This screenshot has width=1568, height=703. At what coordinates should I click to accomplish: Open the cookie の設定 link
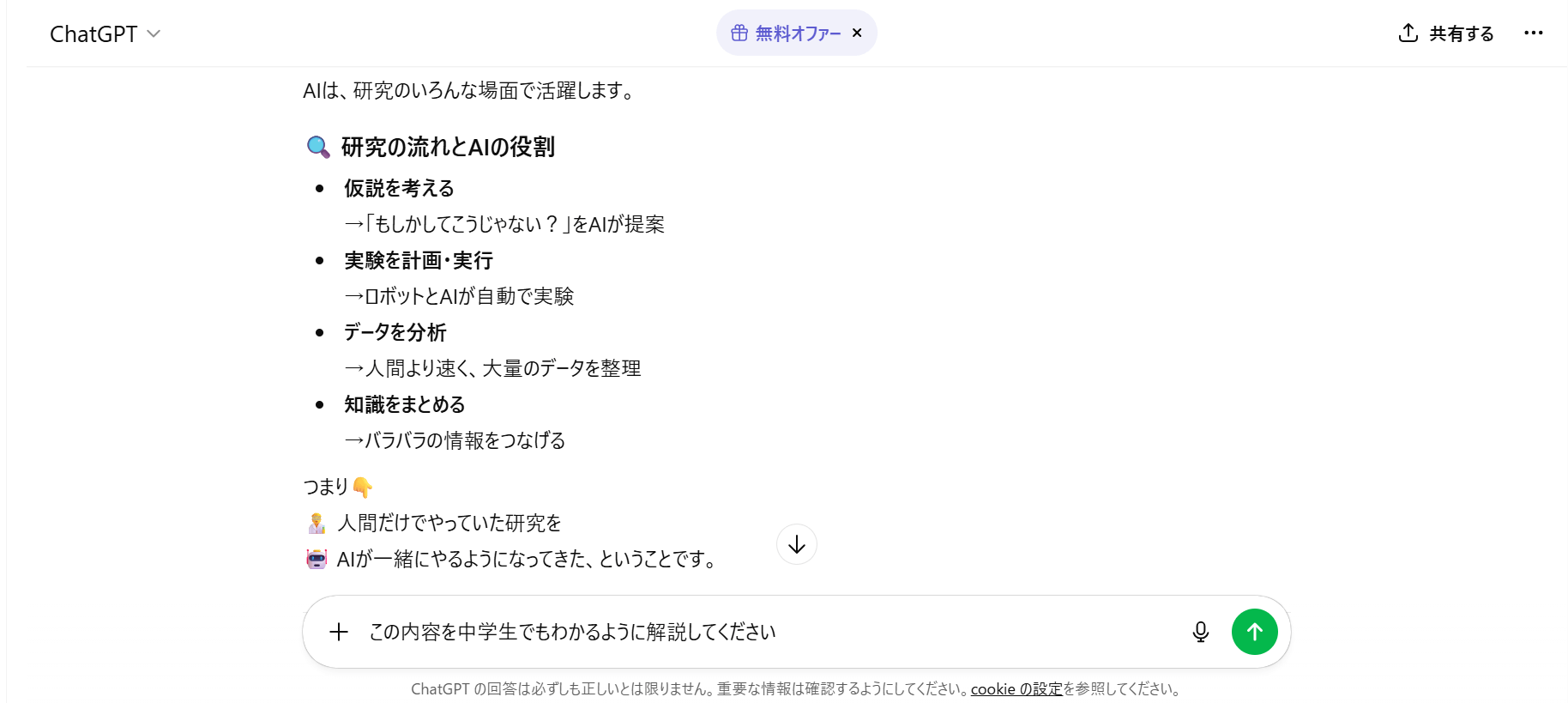pos(1016,688)
